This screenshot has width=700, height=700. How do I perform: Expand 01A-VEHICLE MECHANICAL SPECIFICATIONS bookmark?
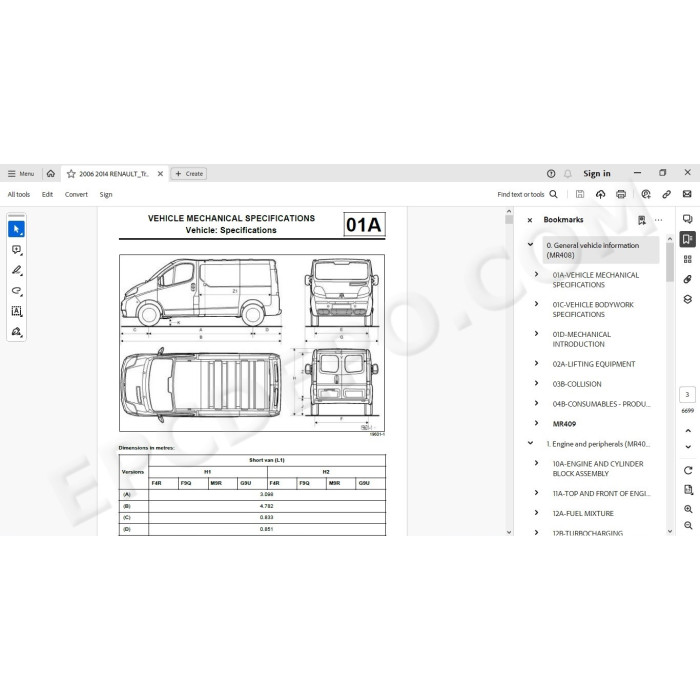click(x=537, y=274)
